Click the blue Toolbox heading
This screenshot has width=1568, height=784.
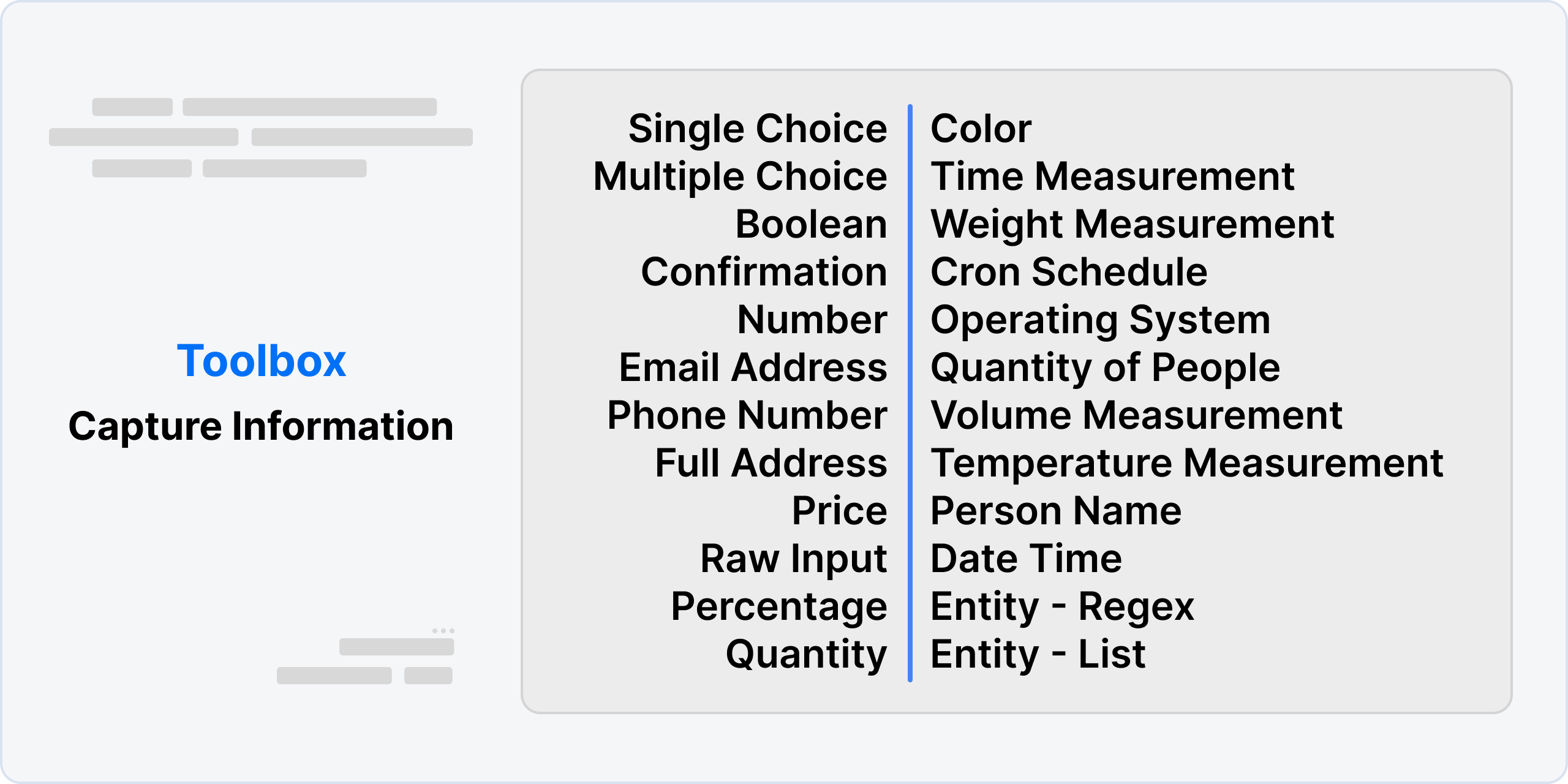tap(262, 361)
